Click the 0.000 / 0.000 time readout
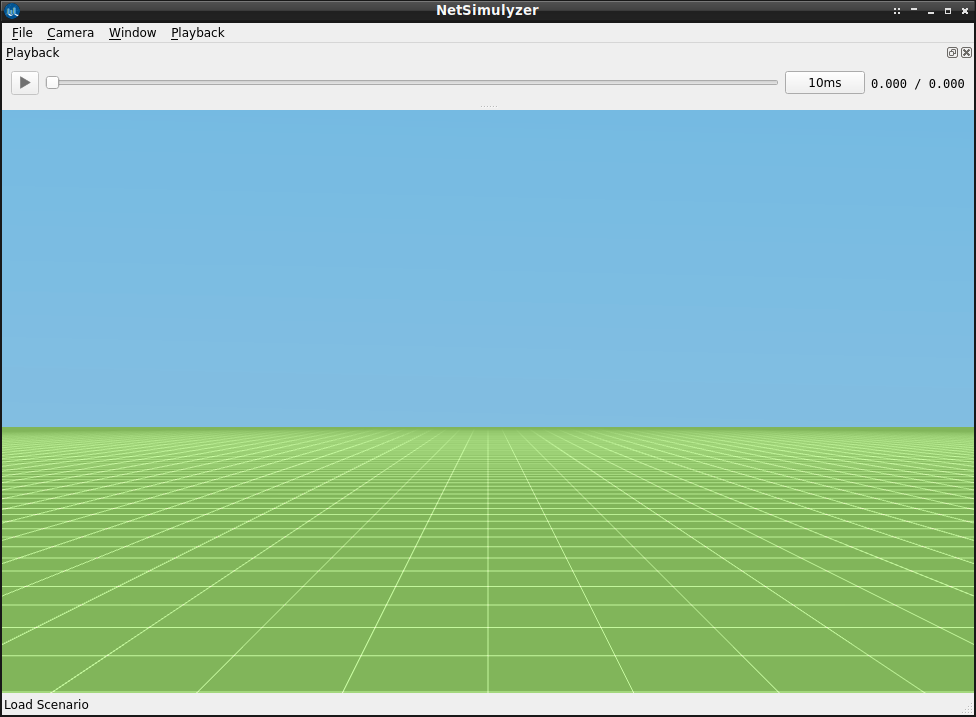 pyautogui.click(x=917, y=83)
